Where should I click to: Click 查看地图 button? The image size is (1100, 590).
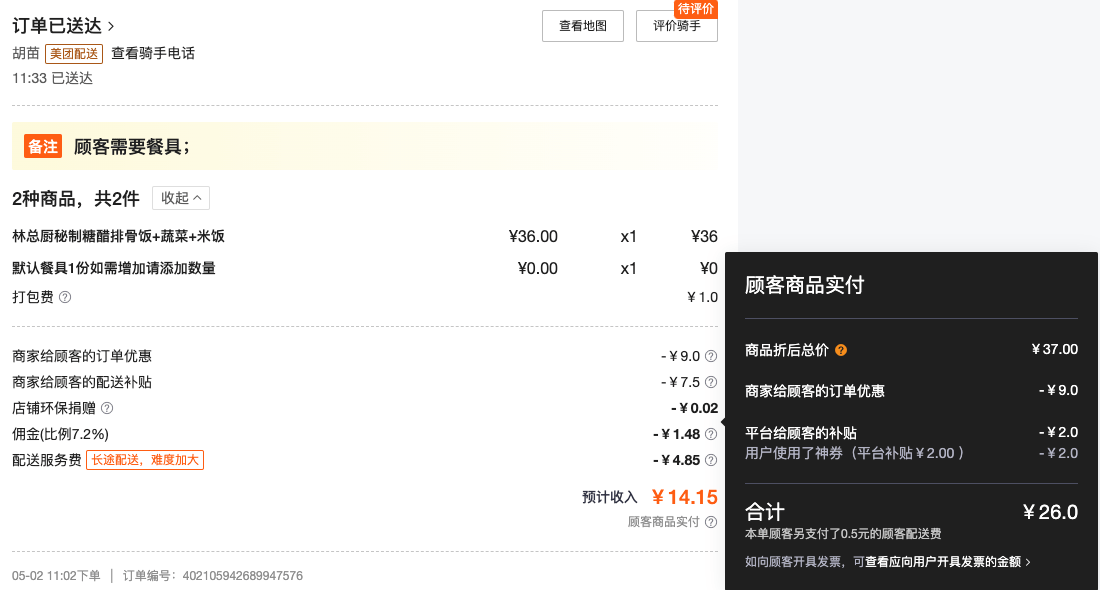582,26
